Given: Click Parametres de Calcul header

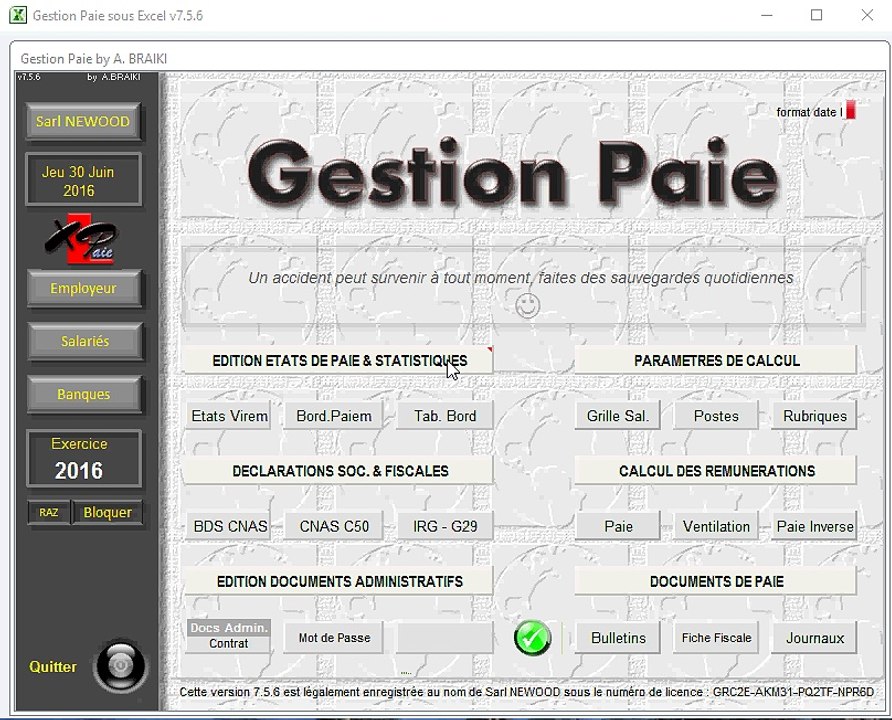Looking at the screenshot, I should [716, 361].
